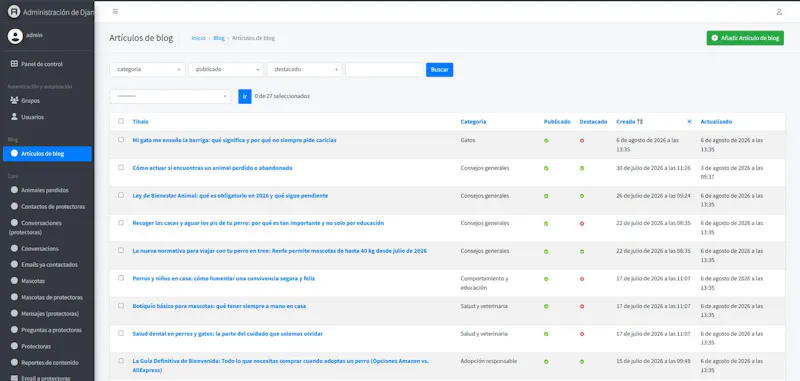The image size is (800, 381).
Task: Sort by the Título column header
Action: pyautogui.click(x=140, y=122)
